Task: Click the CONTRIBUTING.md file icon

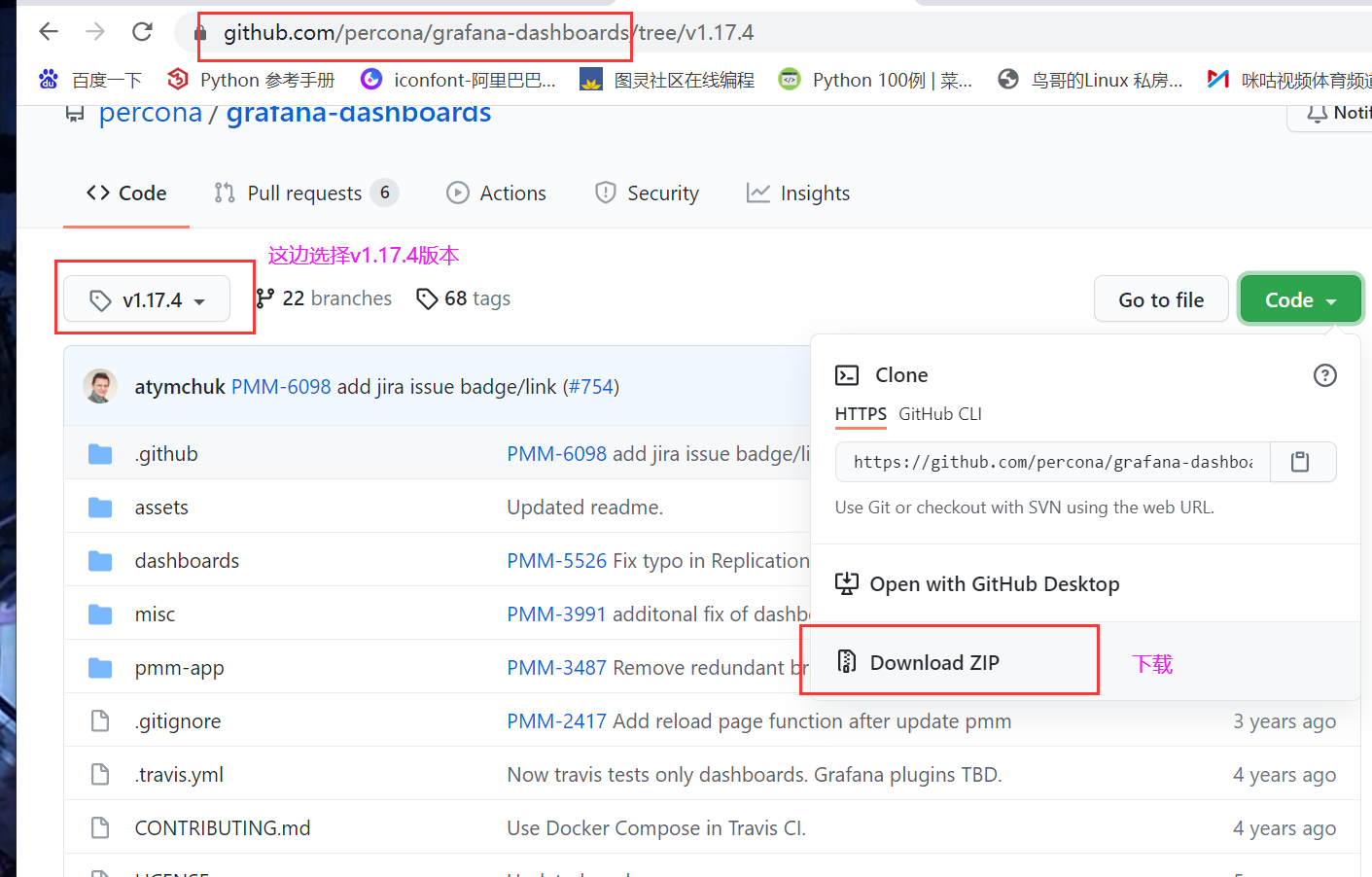Action: coord(100,828)
